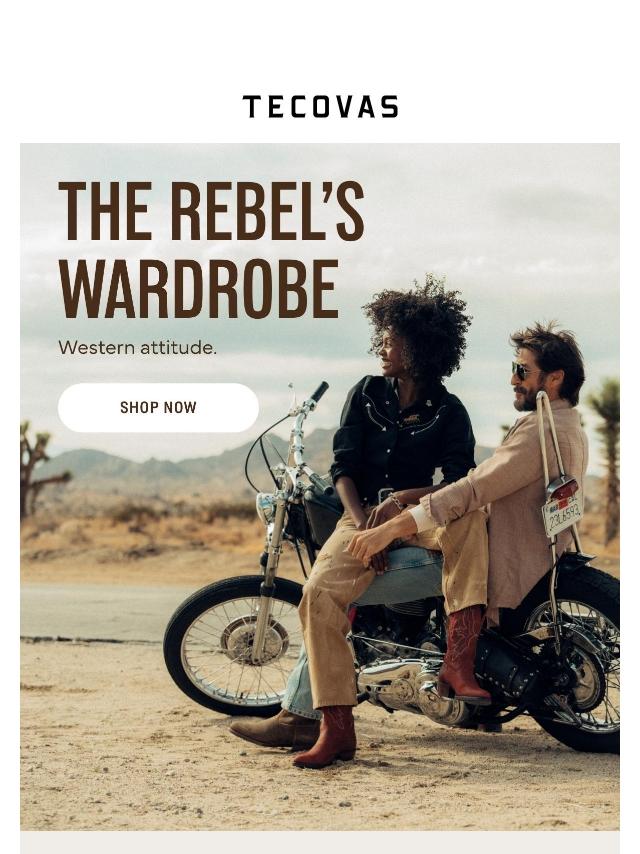Click the woman's black western shirt
This screenshot has height=854, width=640.
coord(403,436)
